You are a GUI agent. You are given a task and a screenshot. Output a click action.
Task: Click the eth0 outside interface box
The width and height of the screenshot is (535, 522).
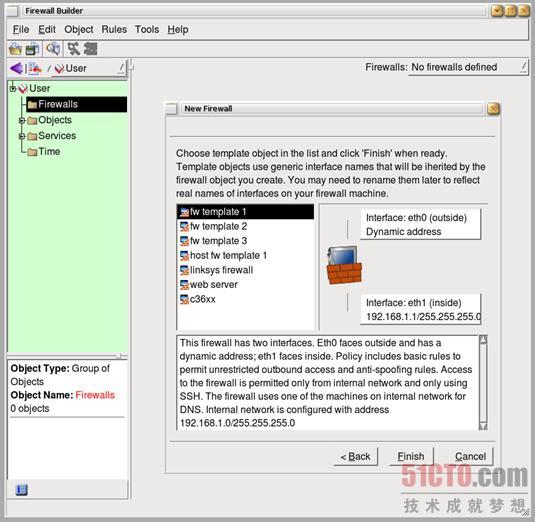click(x=420, y=225)
